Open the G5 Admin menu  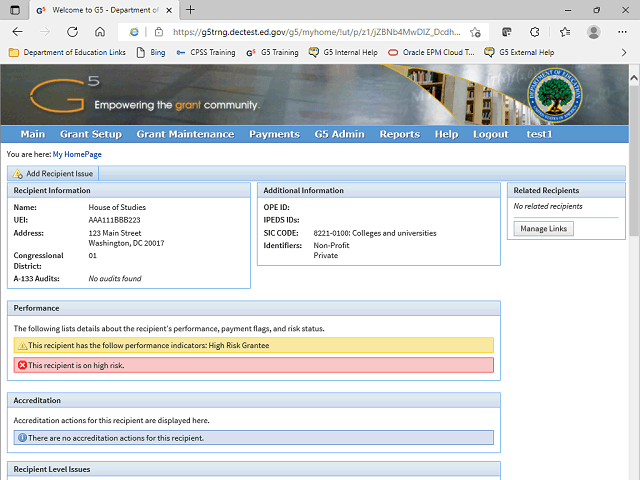pyautogui.click(x=339, y=134)
